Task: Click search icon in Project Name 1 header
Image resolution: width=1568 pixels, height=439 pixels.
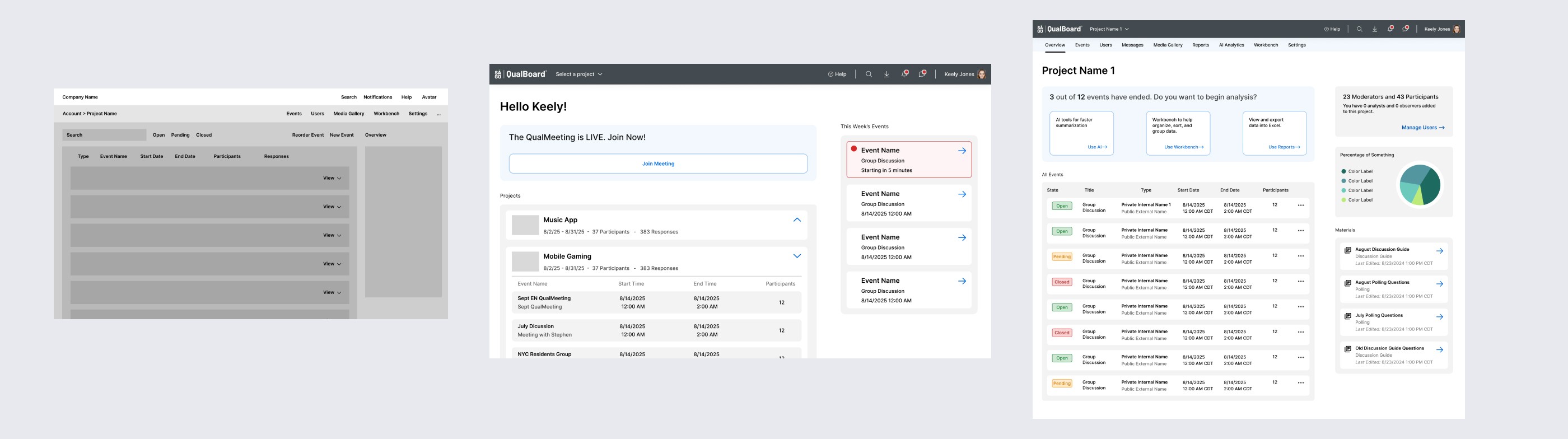Action: [1359, 29]
